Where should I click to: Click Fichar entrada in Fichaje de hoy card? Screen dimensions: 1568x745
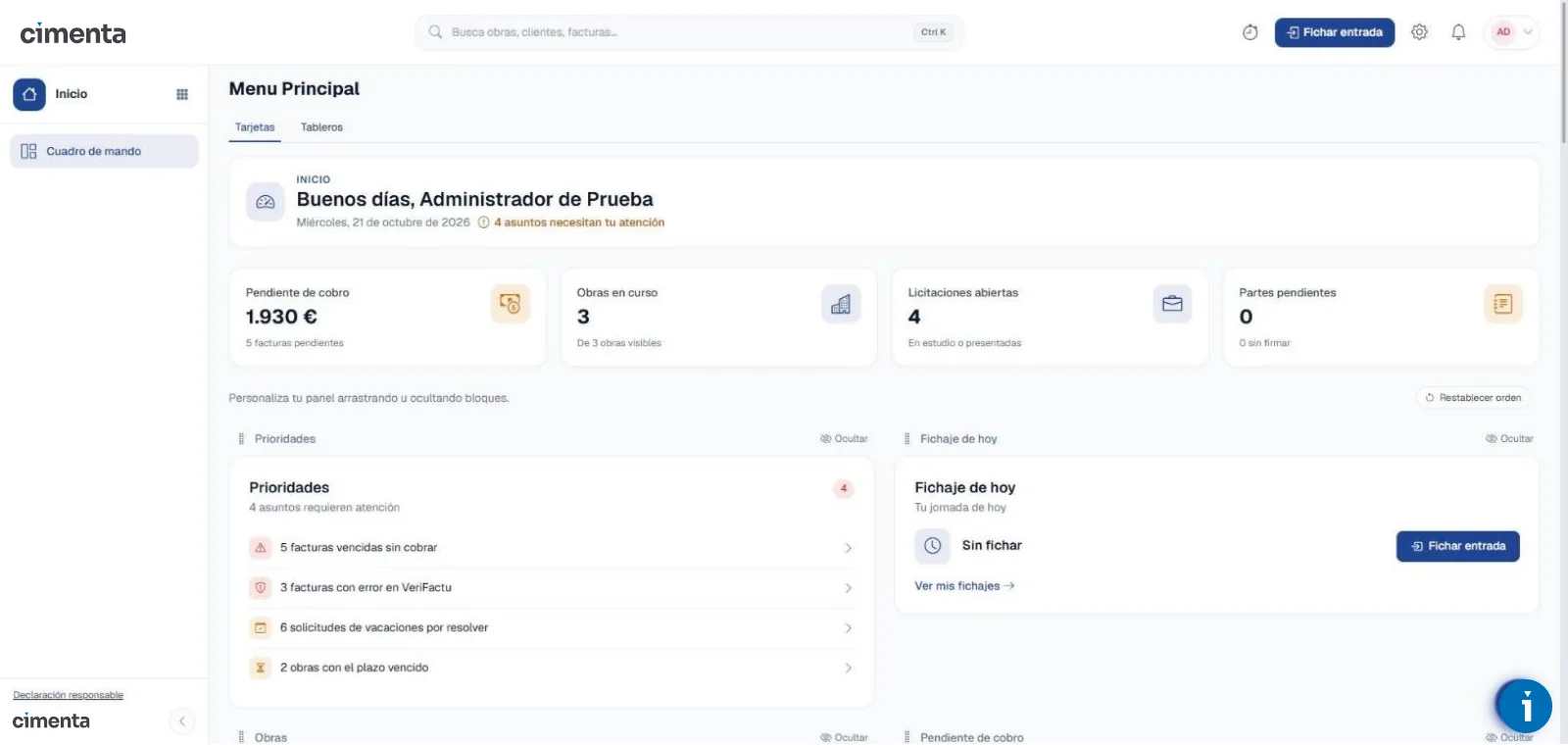point(1457,546)
